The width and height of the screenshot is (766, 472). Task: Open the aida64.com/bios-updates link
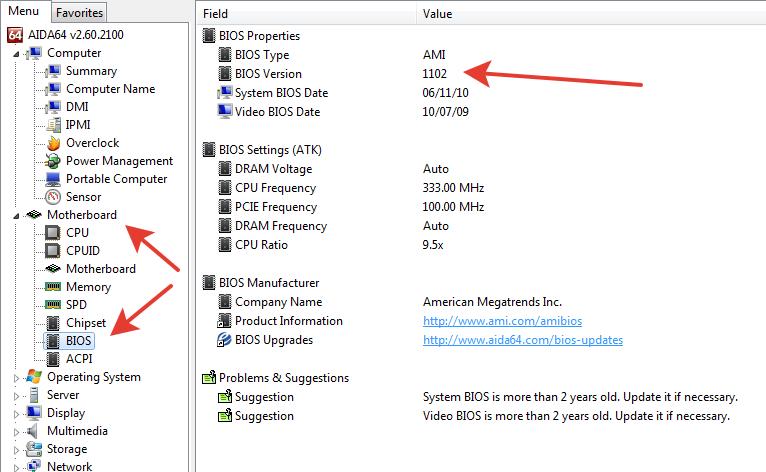tap(523, 340)
